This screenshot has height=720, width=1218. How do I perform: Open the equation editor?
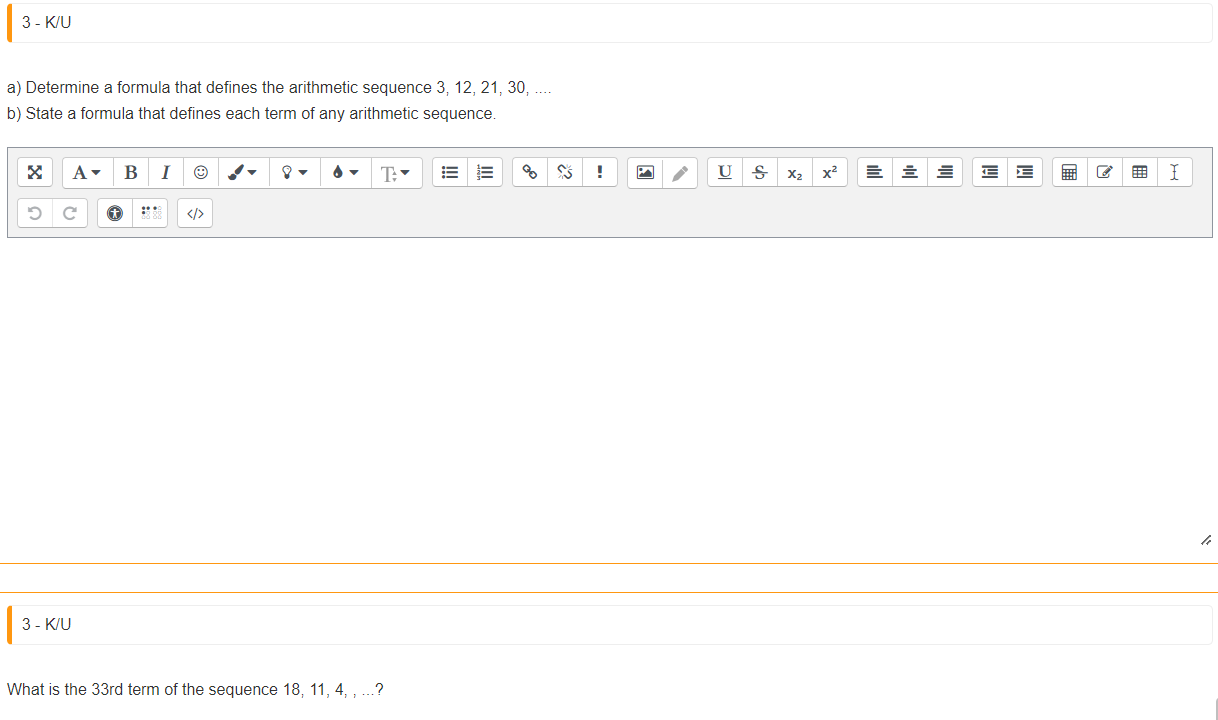[x=1068, y=172]
